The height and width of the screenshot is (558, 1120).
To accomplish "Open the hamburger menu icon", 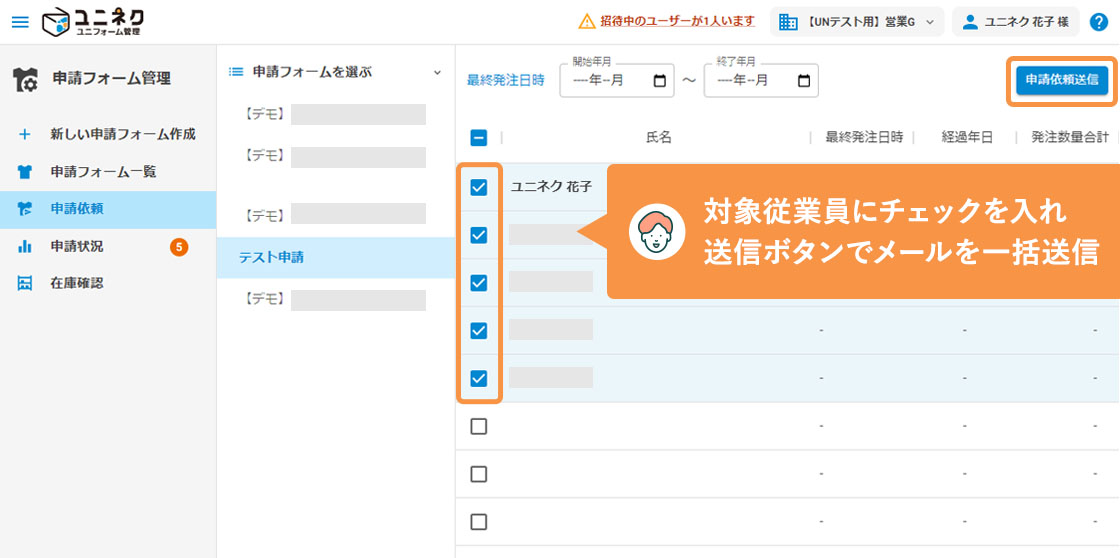I will coord(20,21).
